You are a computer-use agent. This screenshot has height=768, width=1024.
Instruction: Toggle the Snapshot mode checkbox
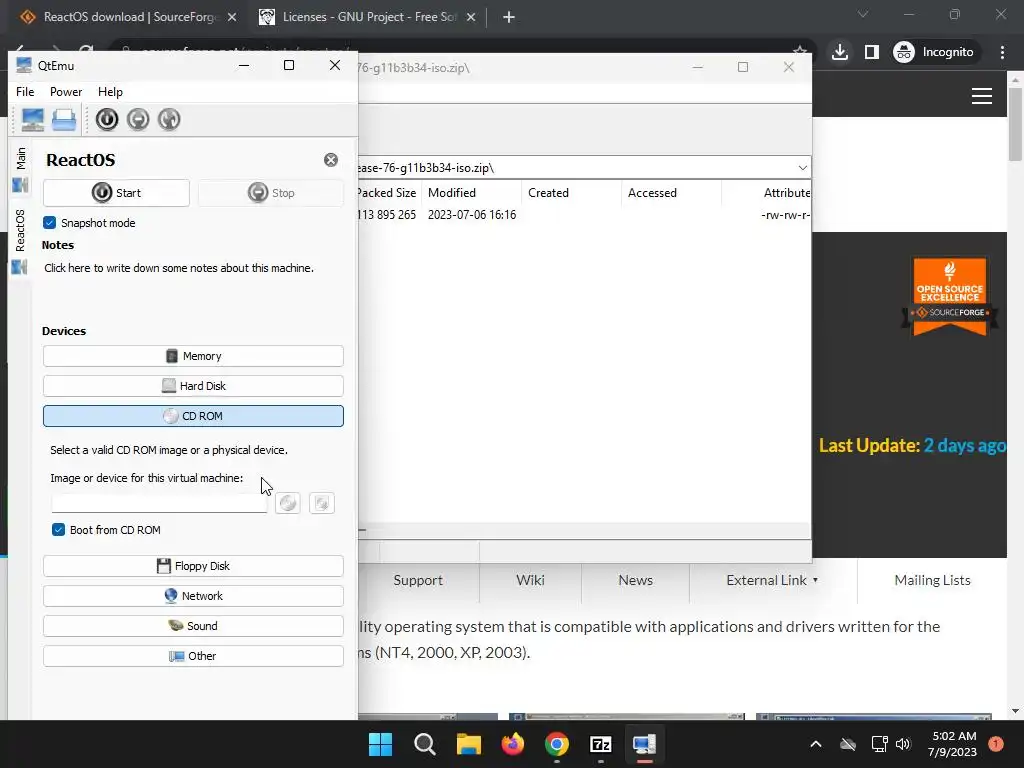[x=50, y=223]
